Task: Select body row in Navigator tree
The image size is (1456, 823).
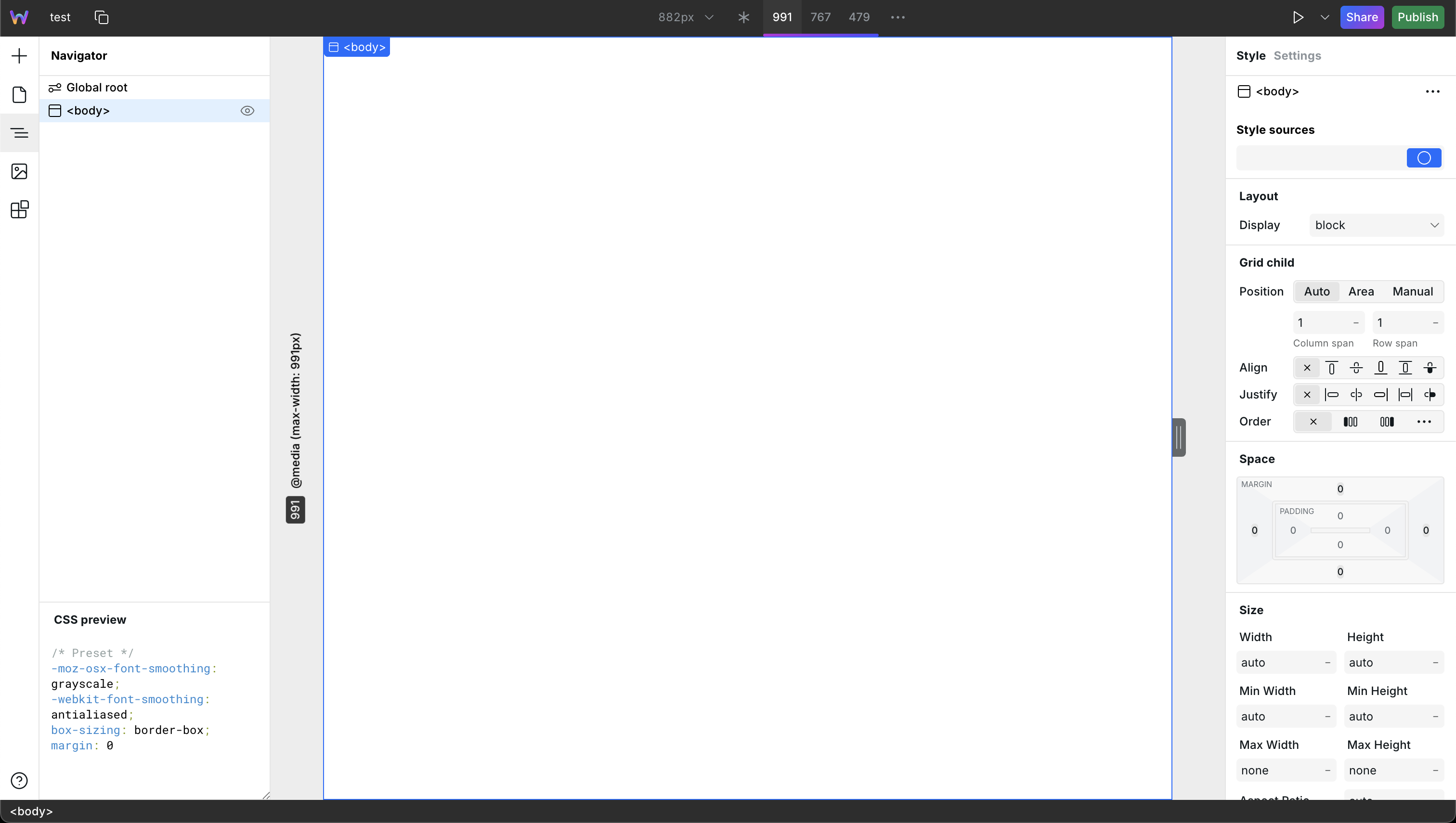Action: pyautogui.click(x=155, y=111)
